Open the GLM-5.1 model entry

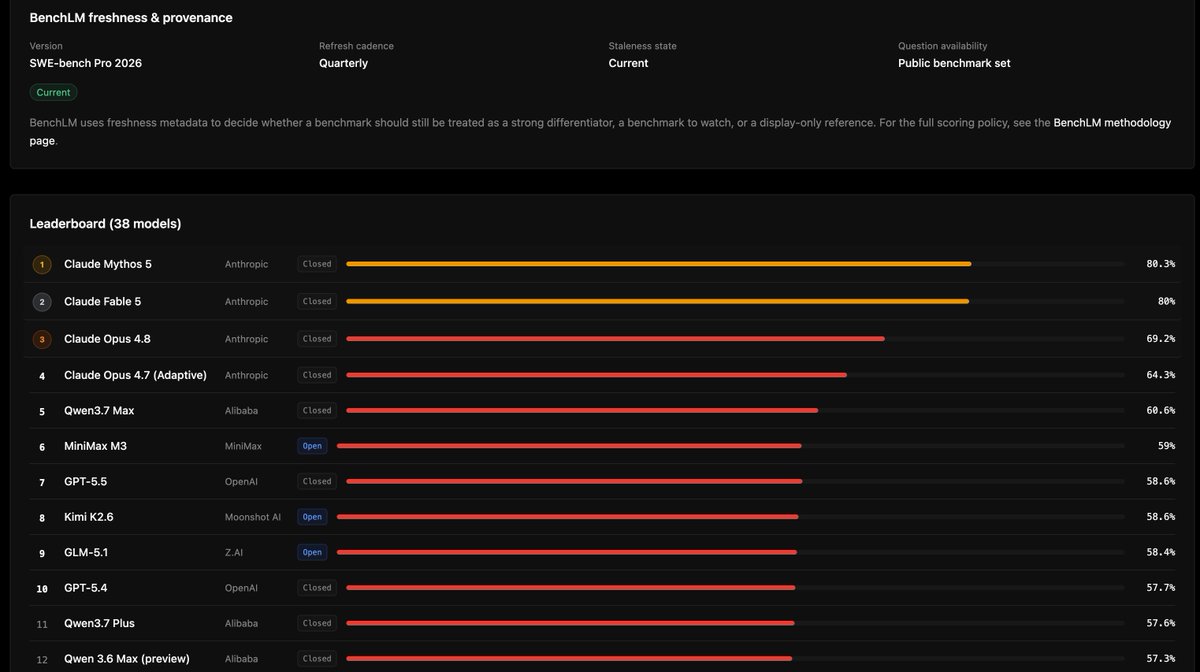click(x=86, y=552)
